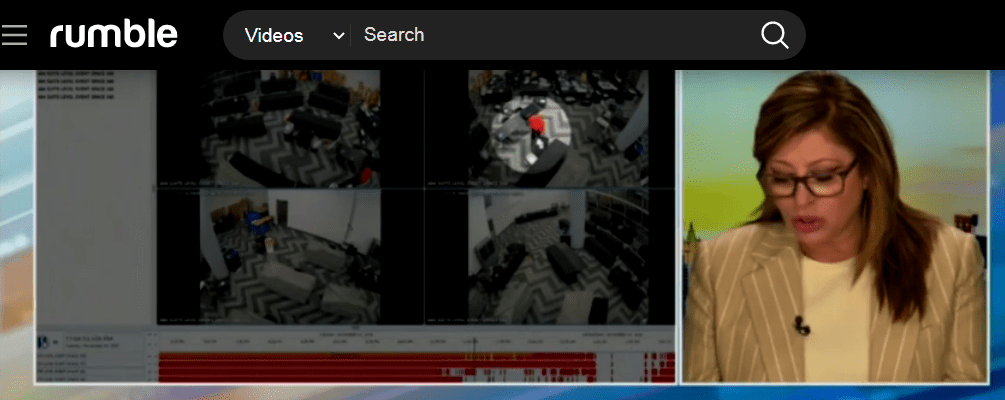
Task: Open the hamburger navigation menu
Action: [15, 35]
